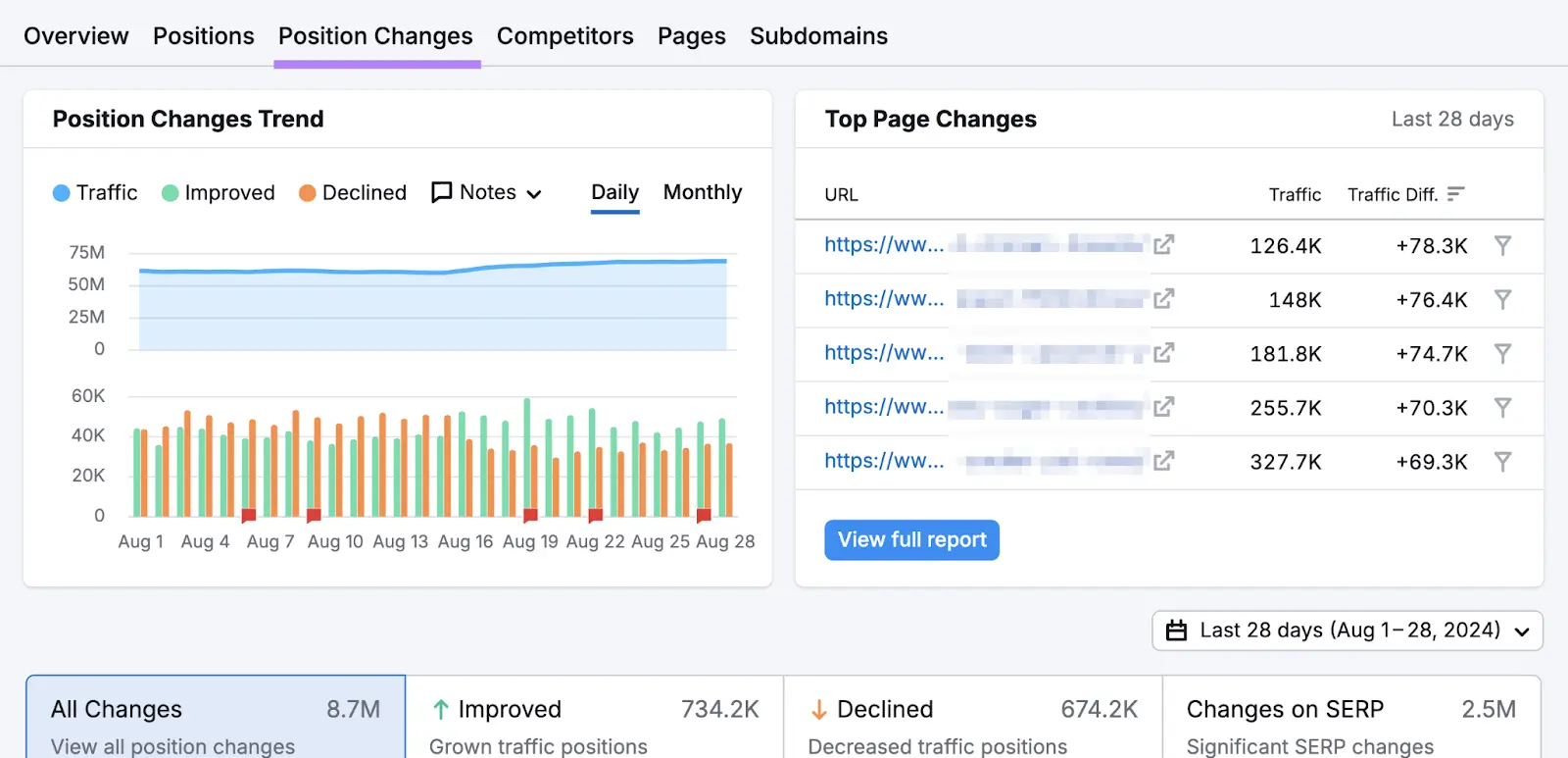The height and width of the screenshot is (758, 1568).
Task: Switch chart to Monthly view
Action: (702, 192)
